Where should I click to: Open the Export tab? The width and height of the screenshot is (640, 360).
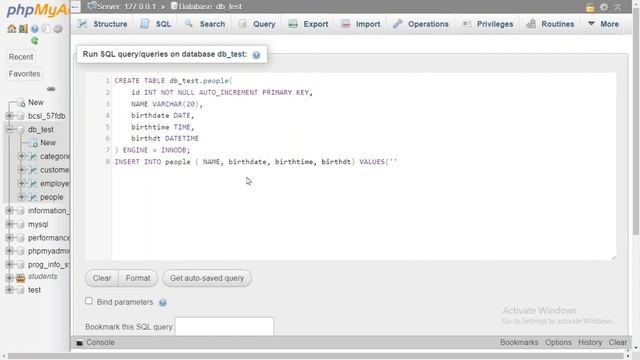tap(308, 24)
